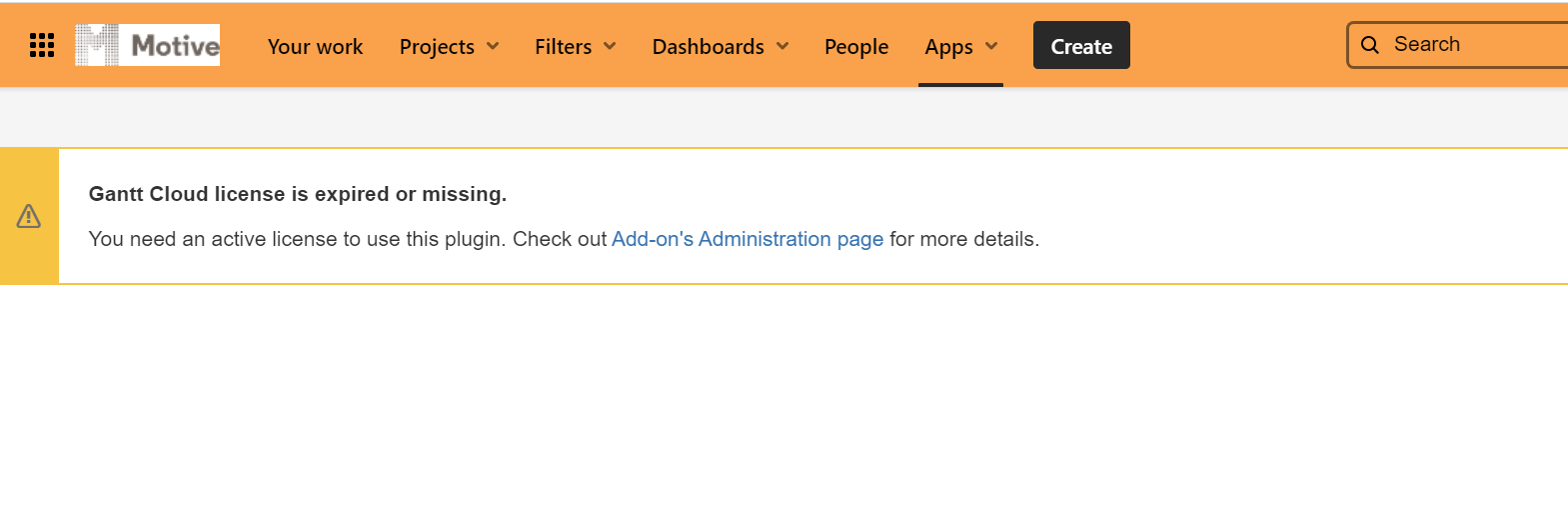Viewport: 1568px width, 506px height.
Task: Click the Create button
Action: [x=1081, y=46]
